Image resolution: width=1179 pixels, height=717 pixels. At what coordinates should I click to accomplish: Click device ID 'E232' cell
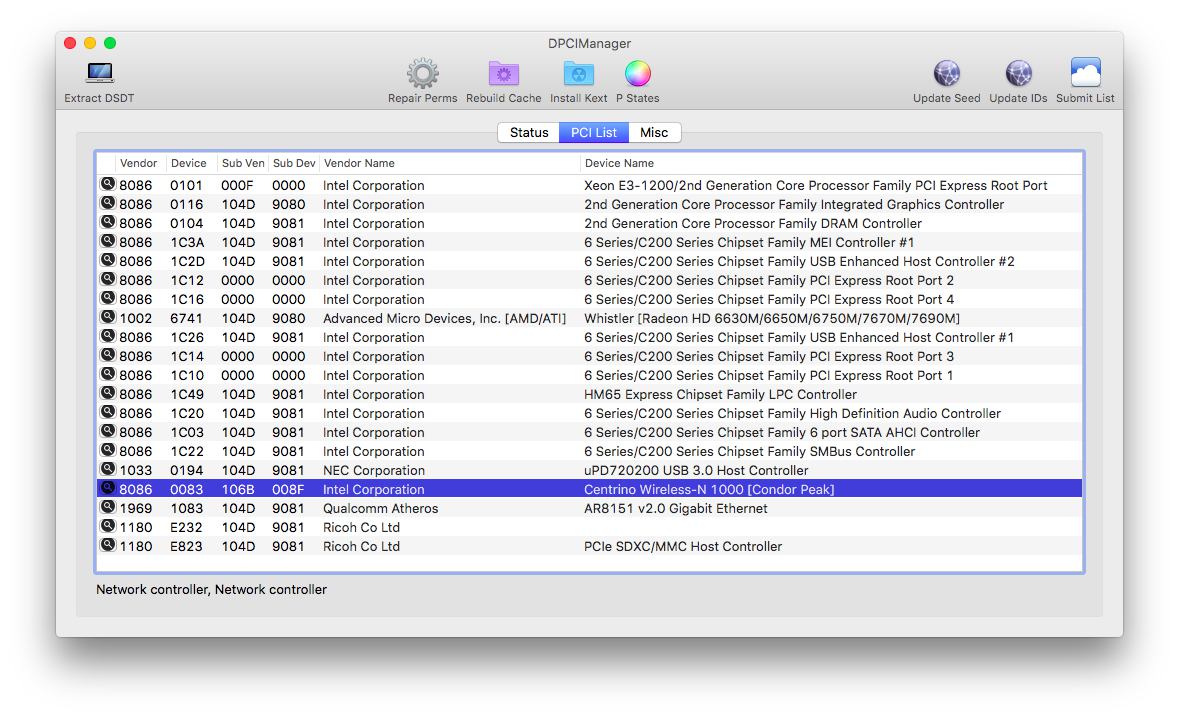[186, 528]
